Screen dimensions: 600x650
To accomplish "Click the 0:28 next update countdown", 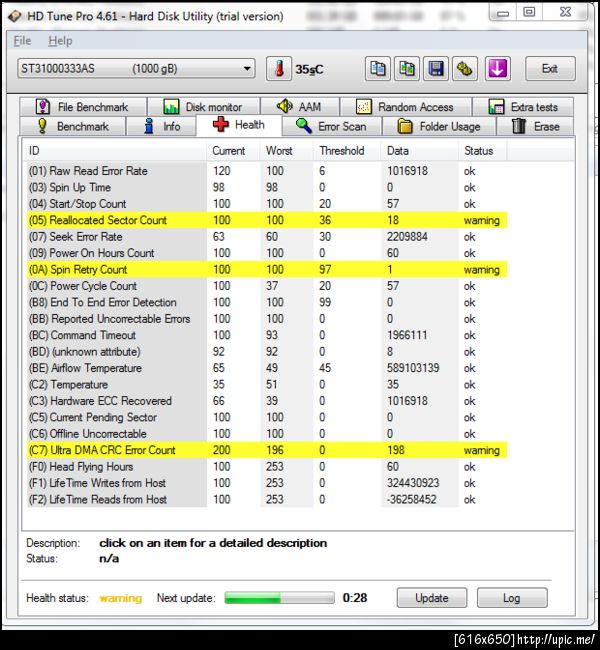I will pyautogui.click(x=355, y=598).
